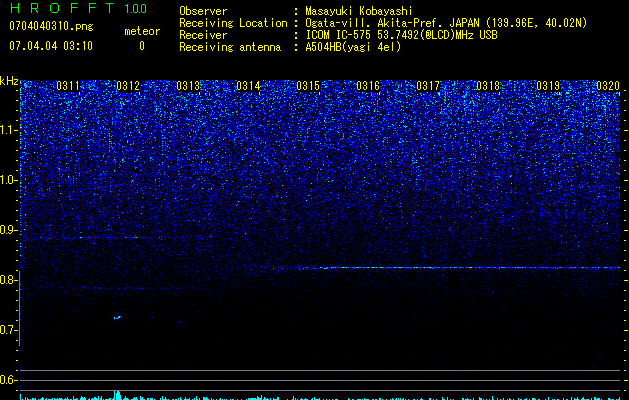Screen dimensions: 629x400
Task: Click the meteor count value 0
Action: [142, 46]
